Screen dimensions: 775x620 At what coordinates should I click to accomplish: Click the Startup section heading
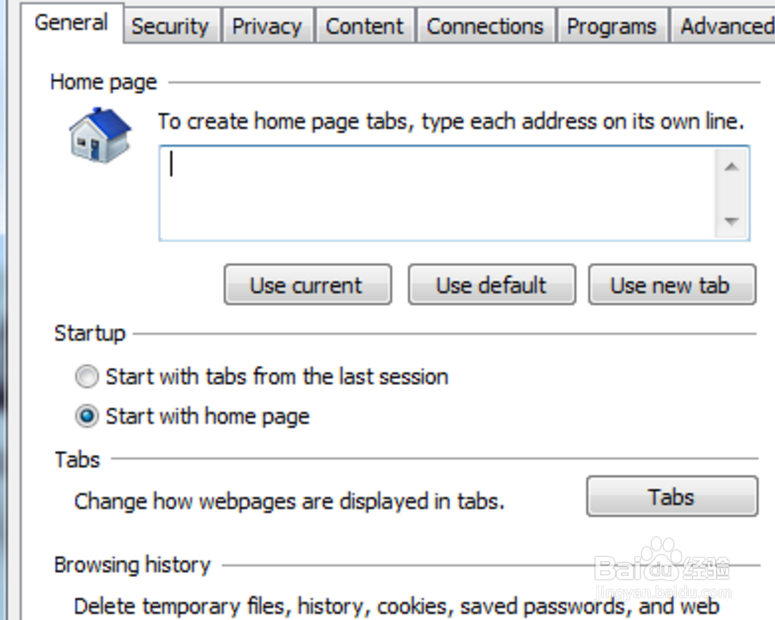click(90, 333)
